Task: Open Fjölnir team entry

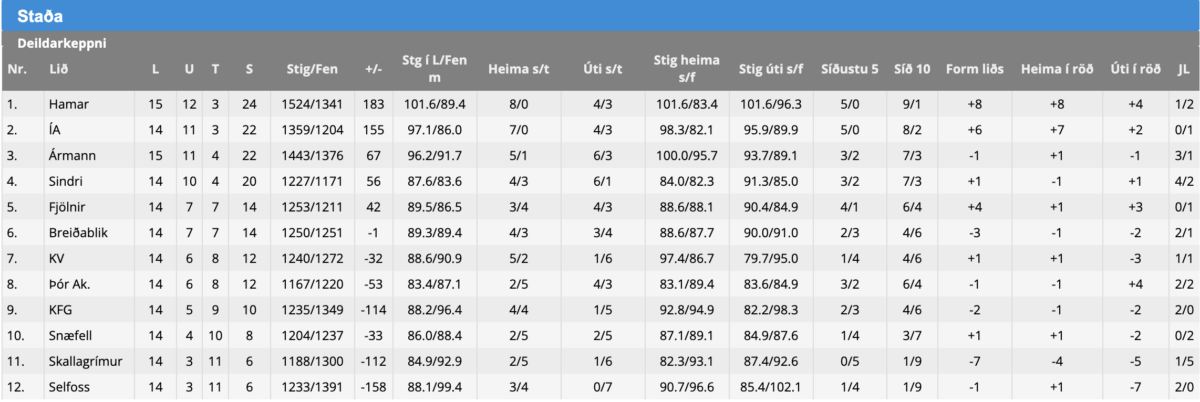Action: tap(66, 207)
